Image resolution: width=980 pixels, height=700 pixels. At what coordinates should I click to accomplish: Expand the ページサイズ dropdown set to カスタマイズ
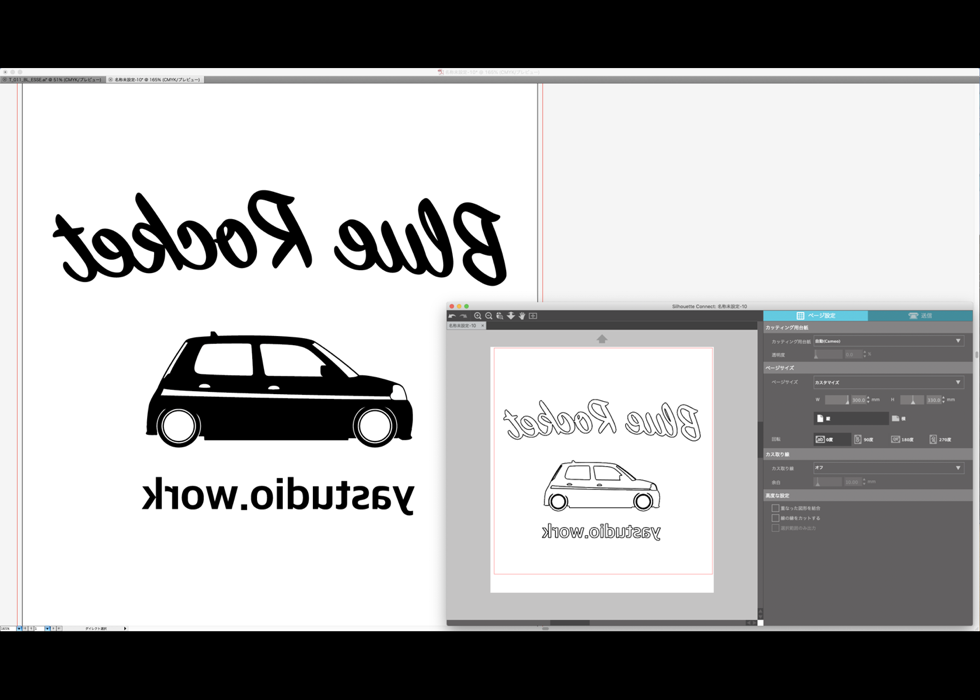[887, 382]
